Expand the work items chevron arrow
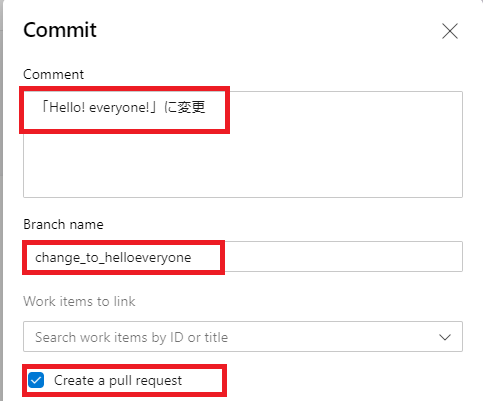The image size is (483, 401). [445, 337]
